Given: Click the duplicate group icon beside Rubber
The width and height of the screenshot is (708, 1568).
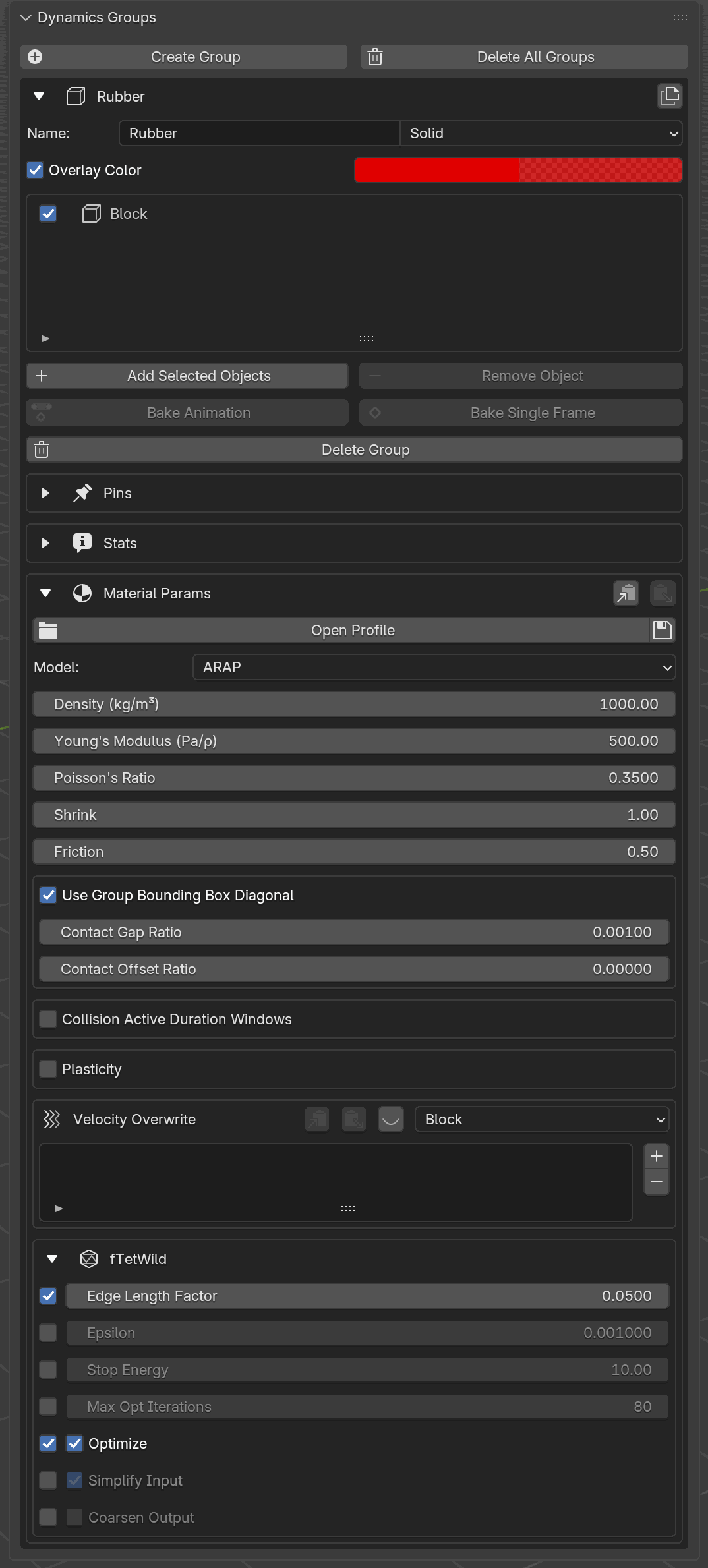Looking at the screenshot, I should (x=670, y=96).
